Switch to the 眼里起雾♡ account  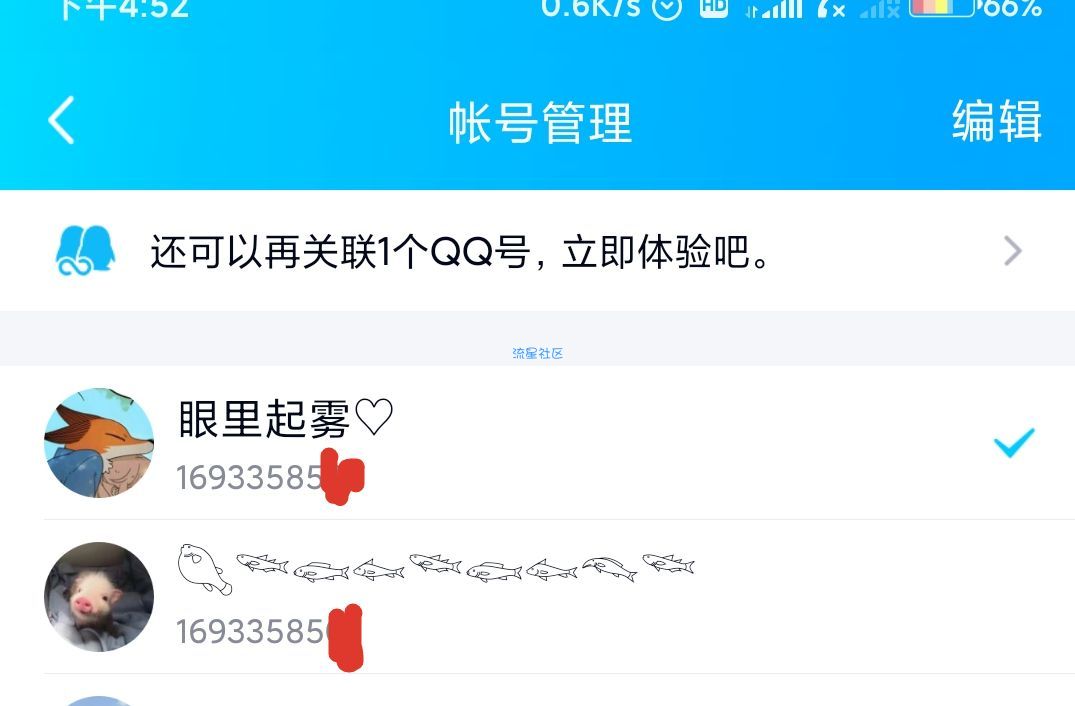click(538, 443)
